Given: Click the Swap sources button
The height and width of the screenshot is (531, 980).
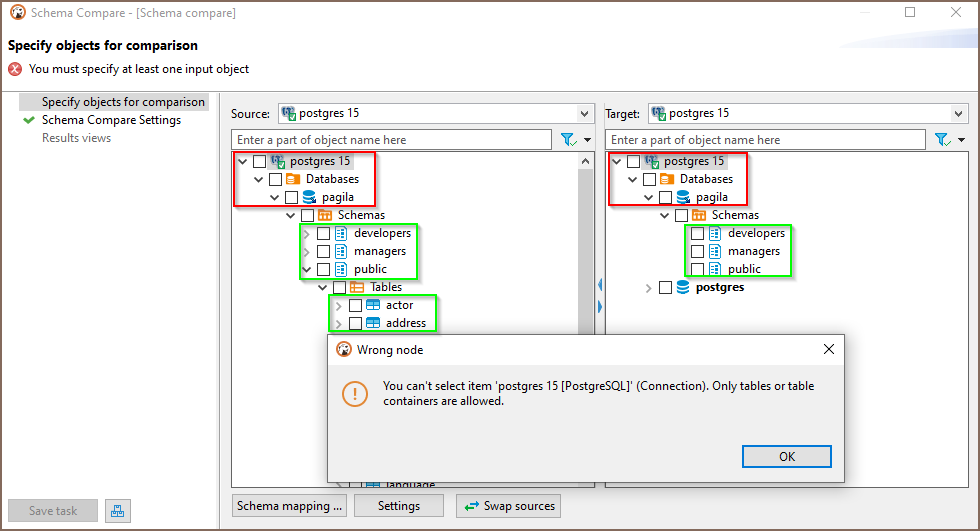Looking at the screenshot, I should click(508, 506).
